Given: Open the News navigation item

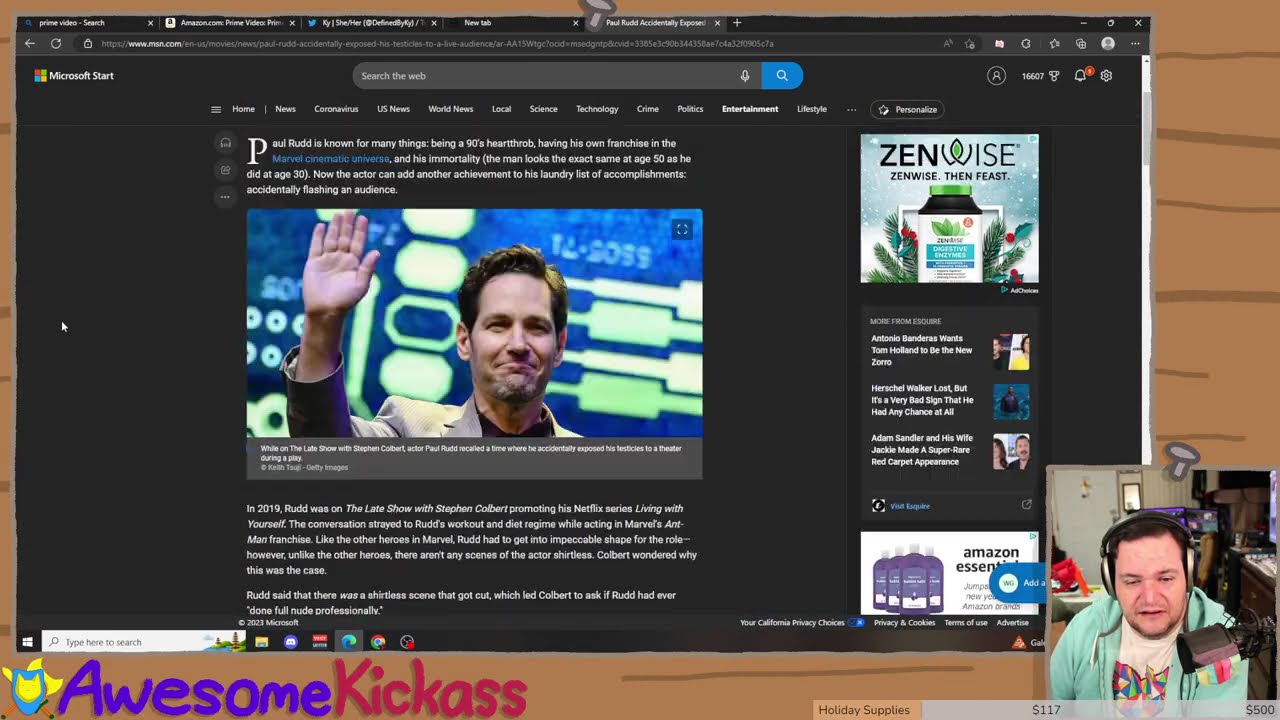Looking at the screenshot, I should click(x=285, y=109).
